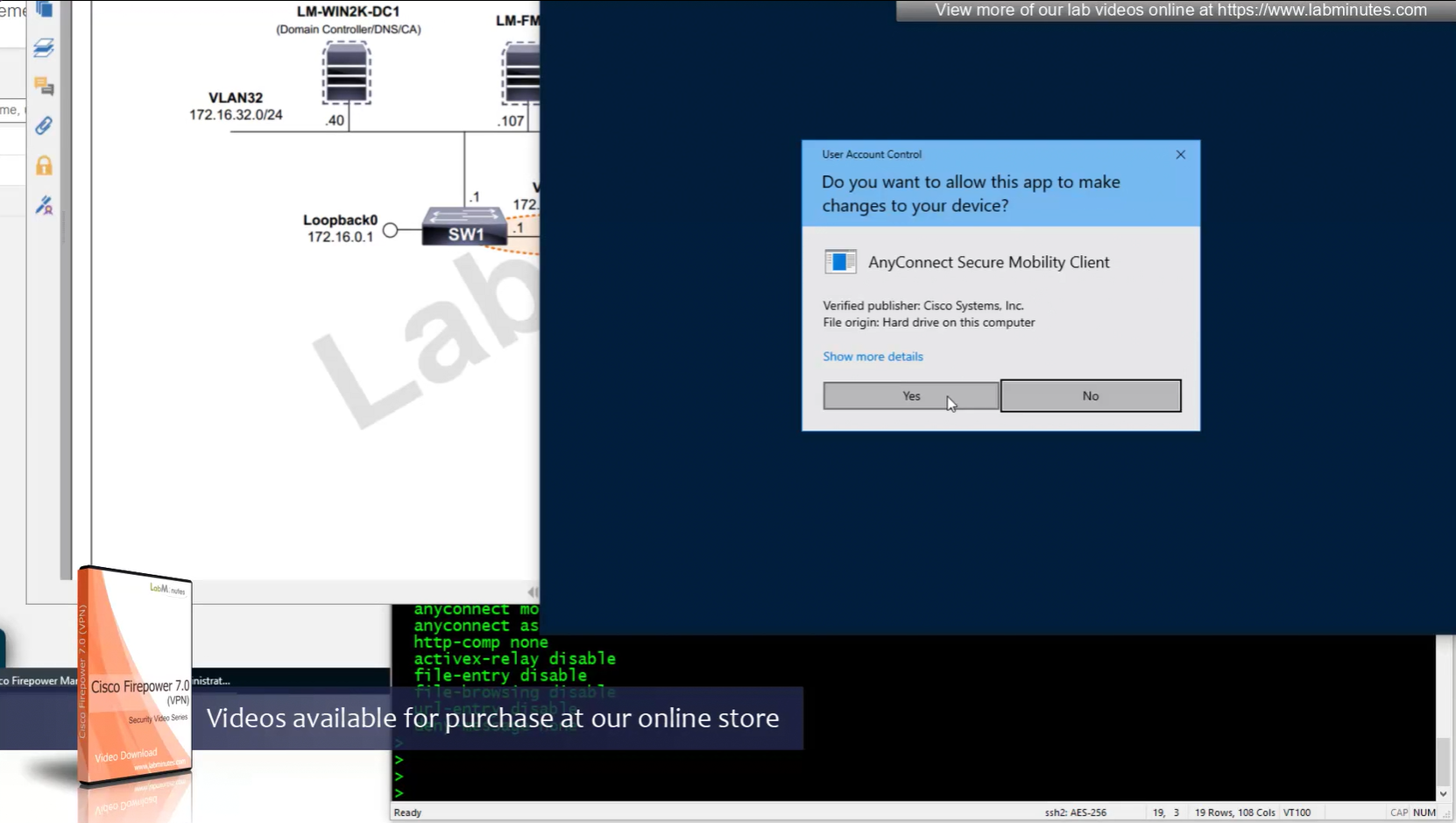Open the Signatures pen panel
This screenshot has width=1456, height=823.
[x=44, y=206]
